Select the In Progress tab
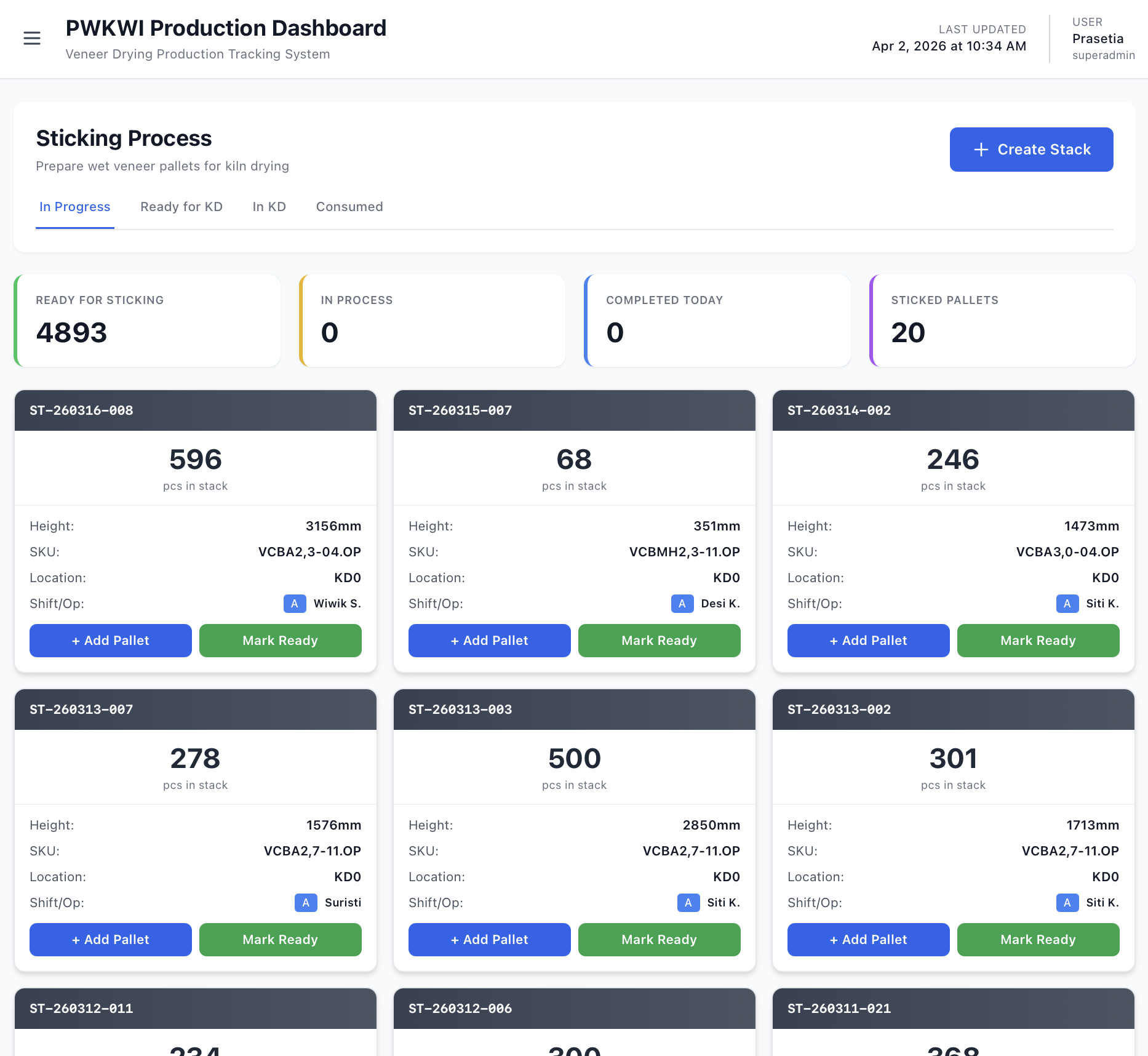This screenshot has height=1056, width=1148. 75,207
